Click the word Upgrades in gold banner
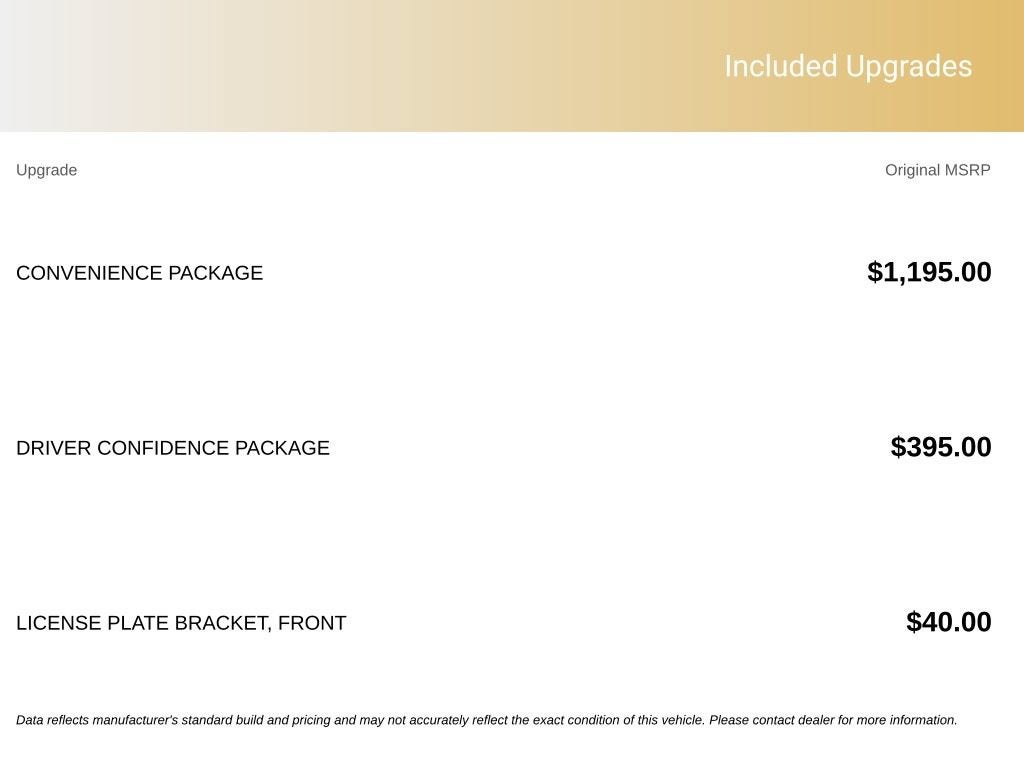The image size is (1024, 768). click(908, 67)
